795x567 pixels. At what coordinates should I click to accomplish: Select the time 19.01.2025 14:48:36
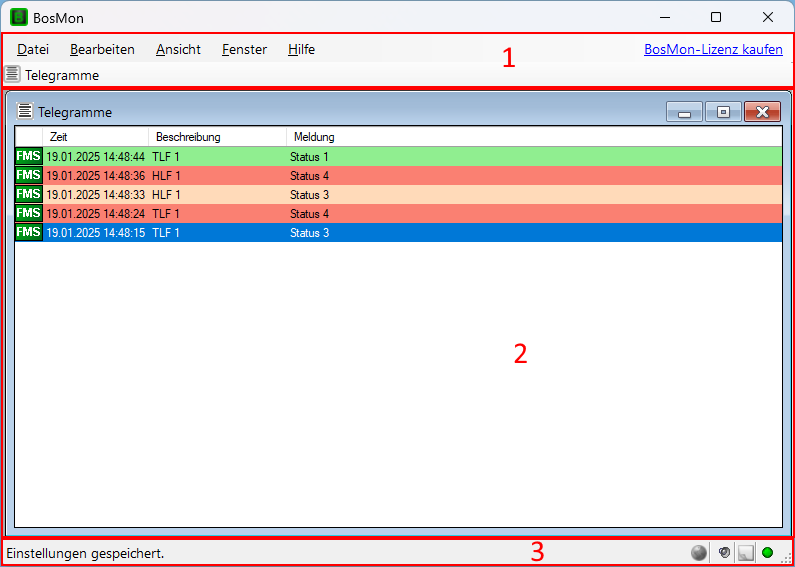click(96, 176)
